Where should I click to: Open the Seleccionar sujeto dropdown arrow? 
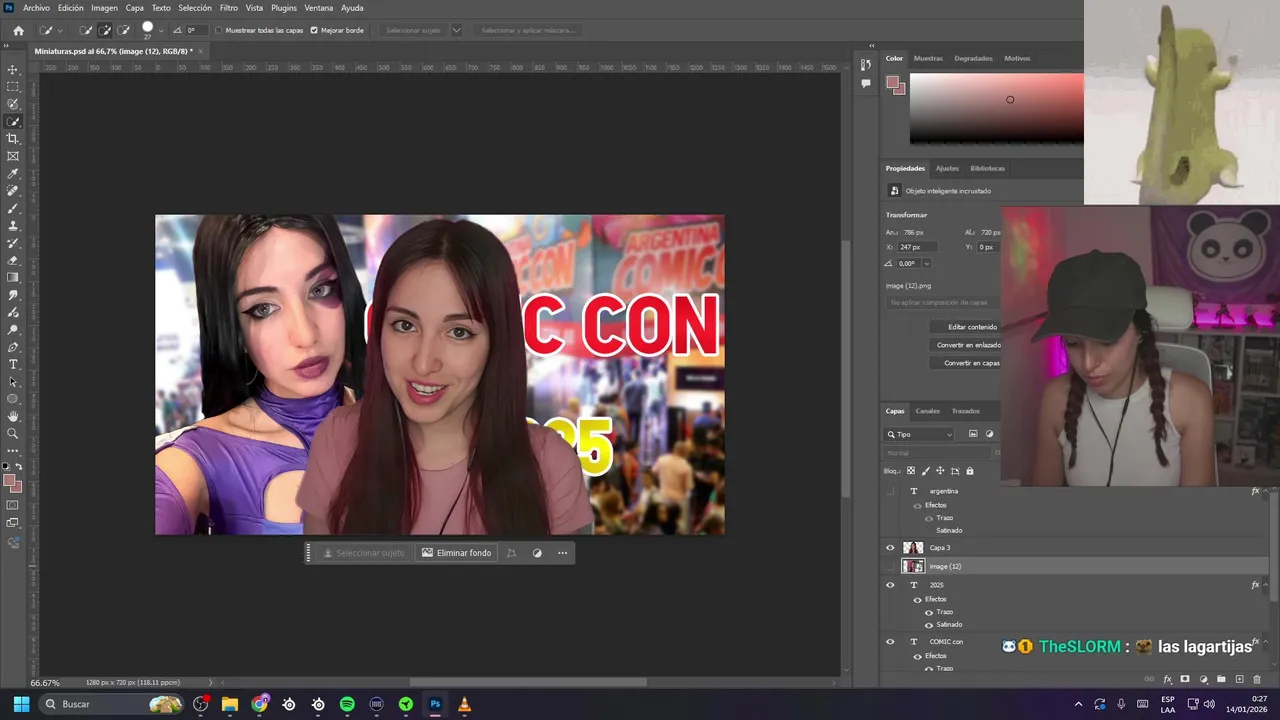tap(457, 30)
